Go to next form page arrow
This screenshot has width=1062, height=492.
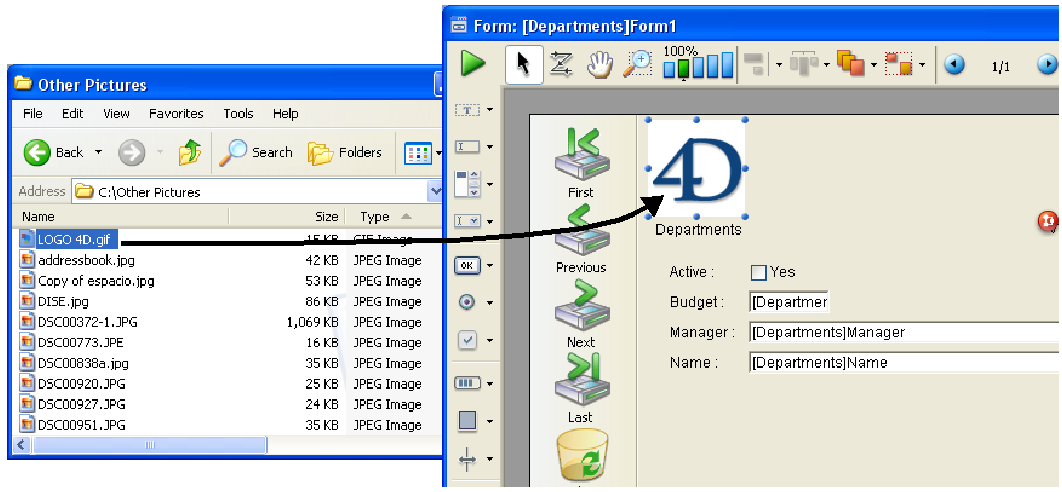pos(1047,65)
